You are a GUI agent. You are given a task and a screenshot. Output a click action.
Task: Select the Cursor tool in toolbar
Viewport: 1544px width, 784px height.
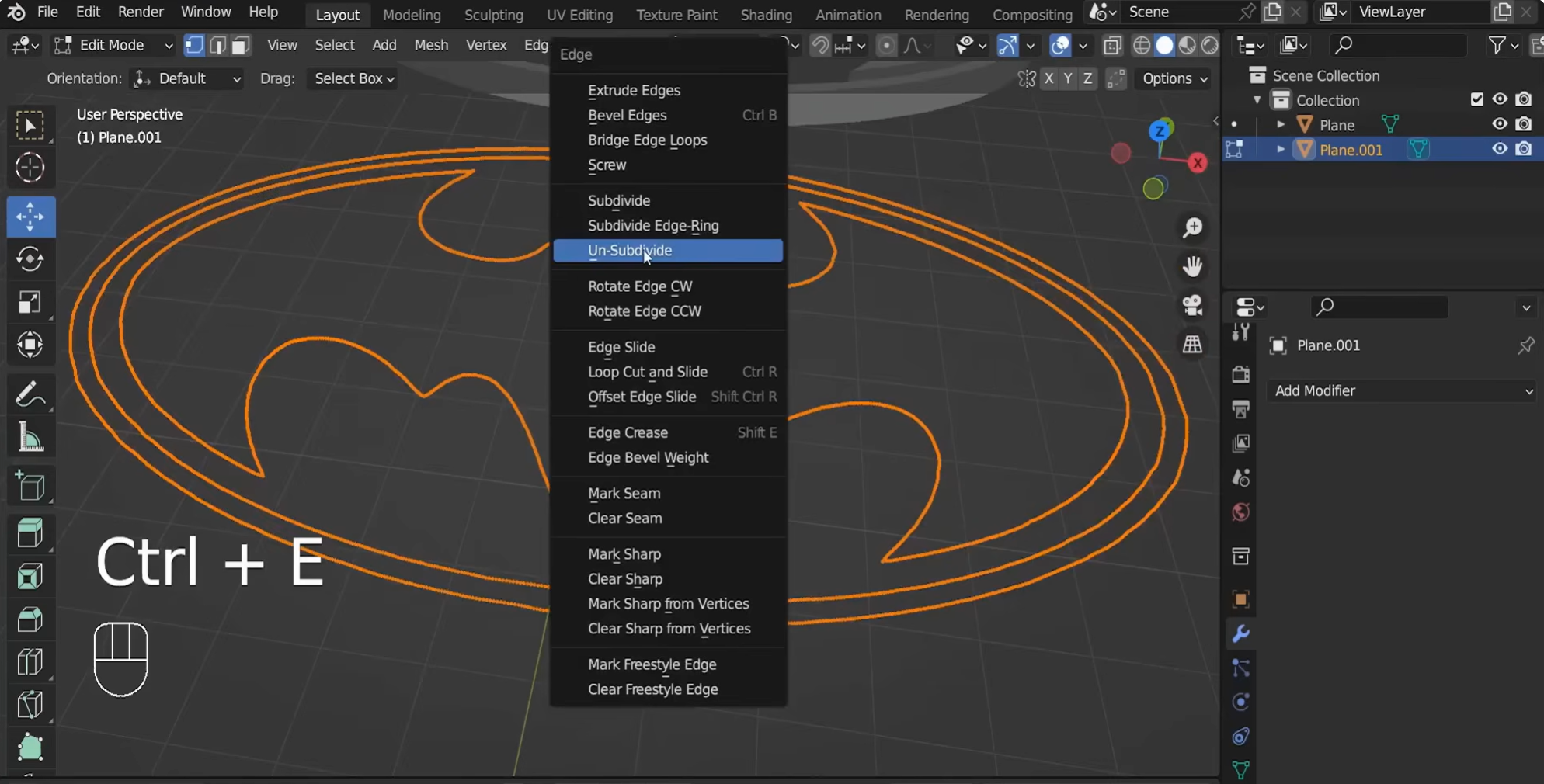pos(30,168)
